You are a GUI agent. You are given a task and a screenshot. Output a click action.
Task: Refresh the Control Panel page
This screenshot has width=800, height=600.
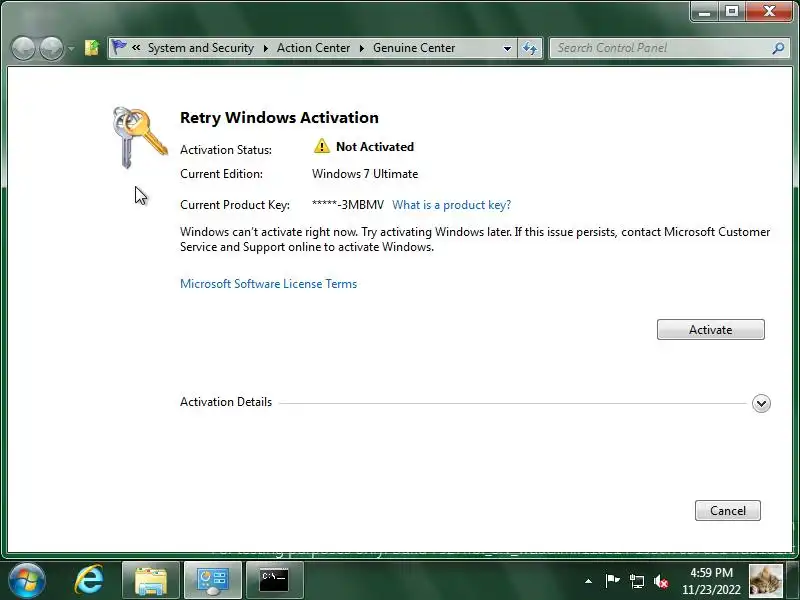point(530,48)
